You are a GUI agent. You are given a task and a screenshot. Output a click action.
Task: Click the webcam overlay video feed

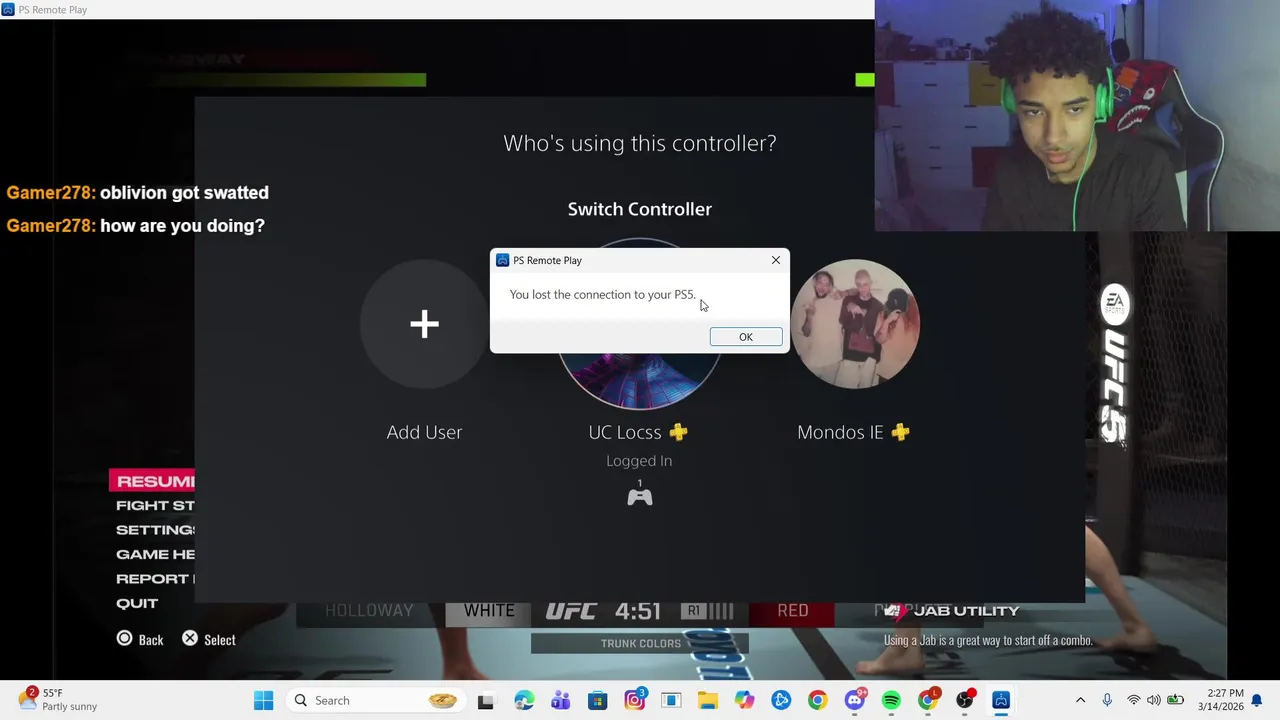click(x=1077, y=116)
